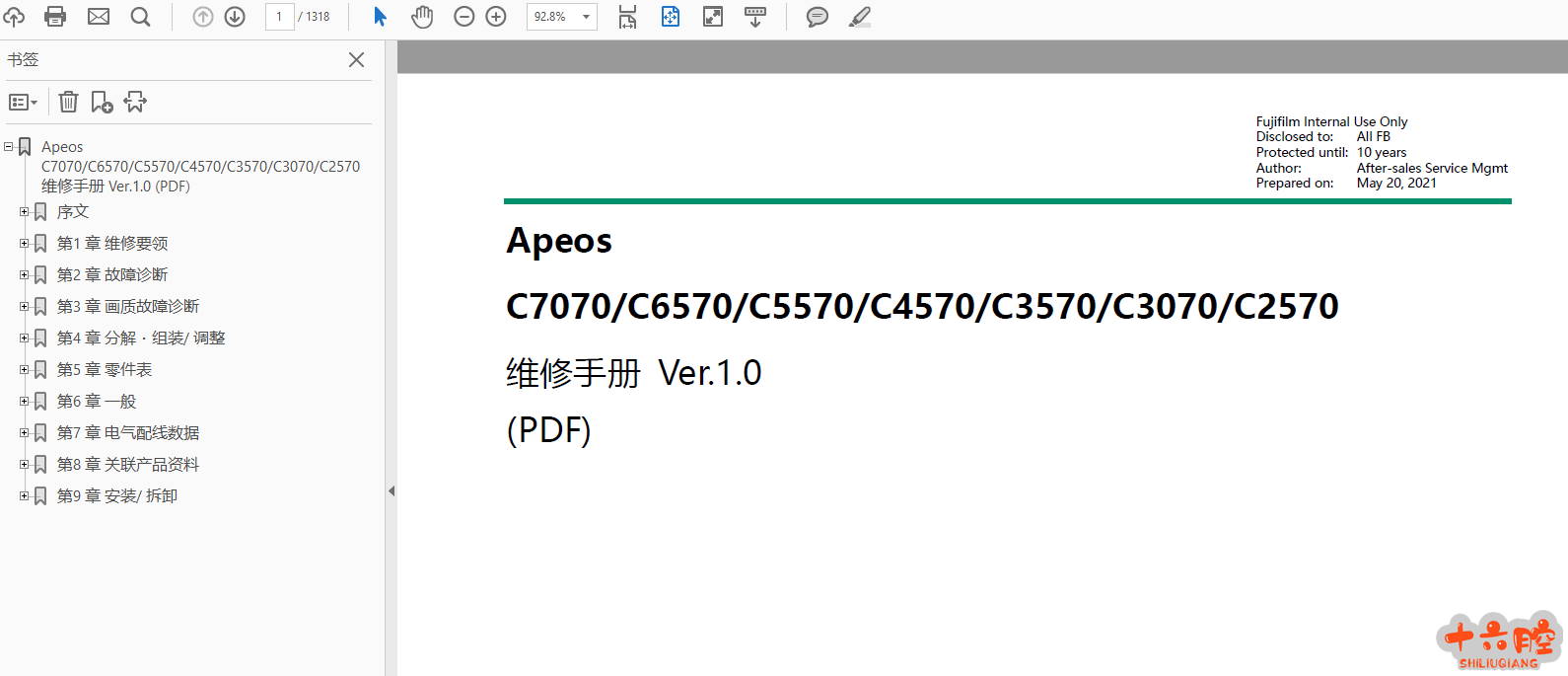The image size is (1568, 676).
Task: Open the comment bubble tool
Action: (817, 17)
